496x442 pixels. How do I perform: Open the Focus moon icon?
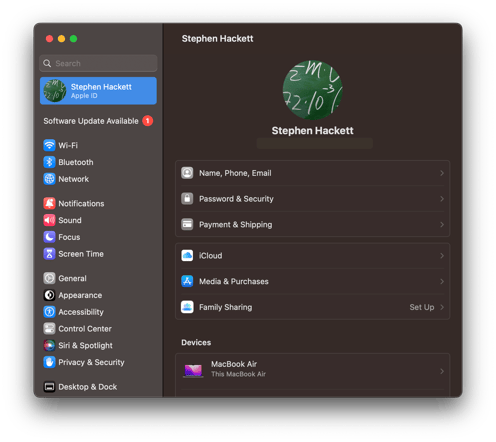click(49, 237)
